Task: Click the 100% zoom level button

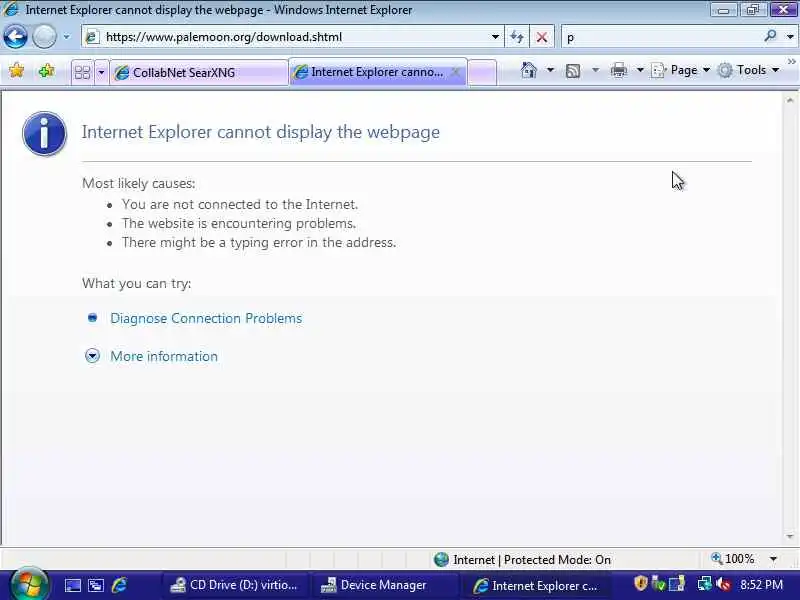Action: (x=733, y=559)
